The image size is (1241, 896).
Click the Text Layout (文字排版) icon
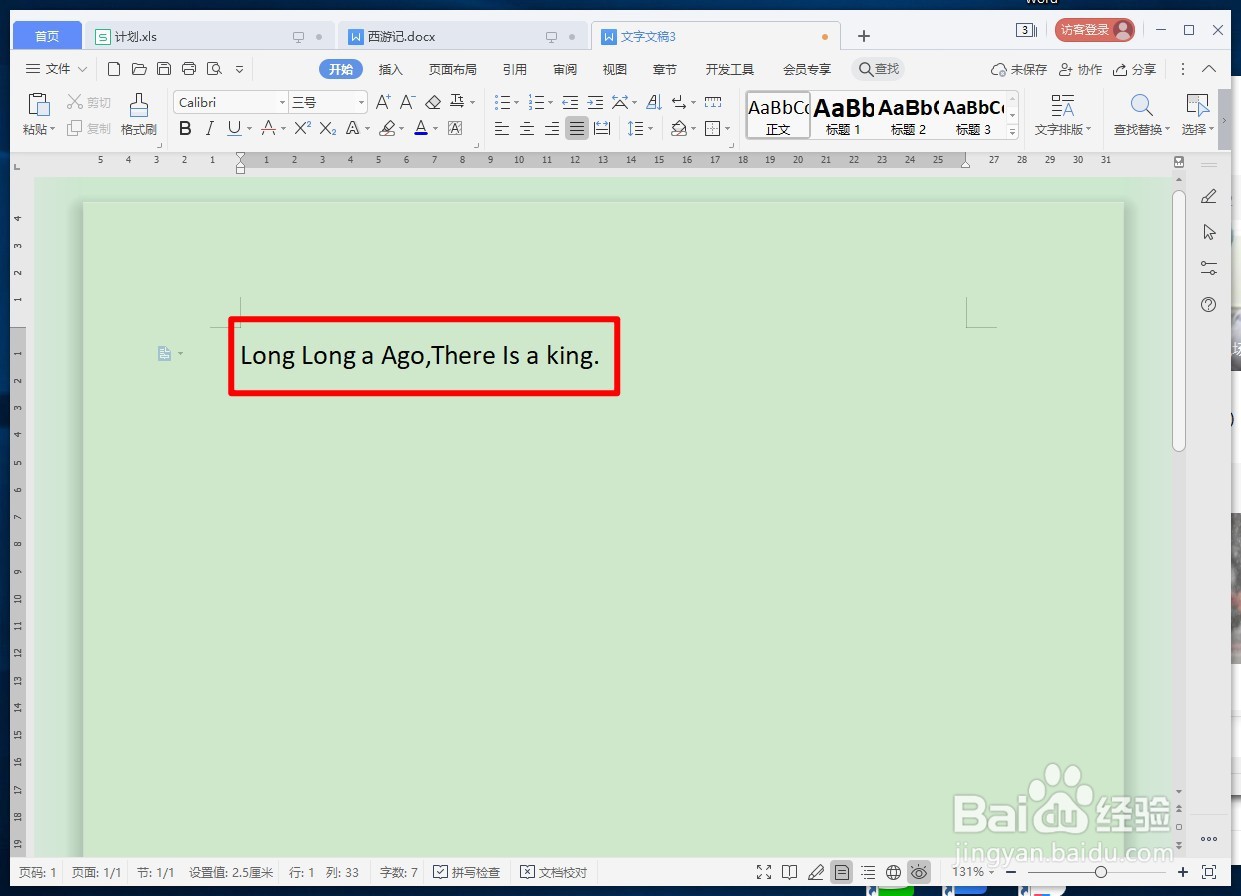click(x=1063, y=105)
